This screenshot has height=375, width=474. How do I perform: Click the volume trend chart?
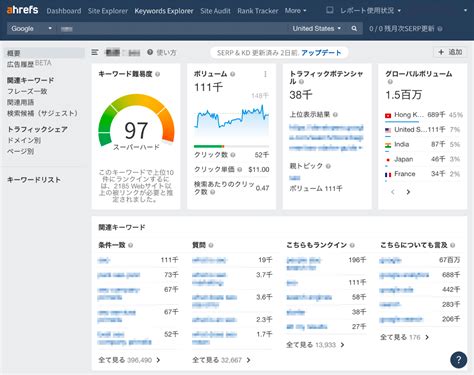(x=231, y=120)
